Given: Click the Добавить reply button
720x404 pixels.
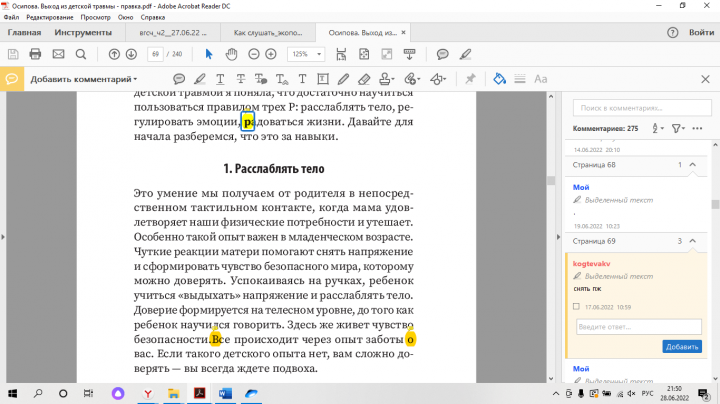Looking at the screenshot, I should [x=682, y=347].
